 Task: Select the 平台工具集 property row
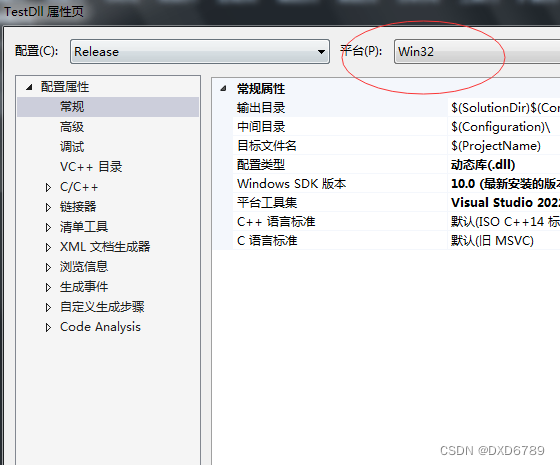pos(386,202)
